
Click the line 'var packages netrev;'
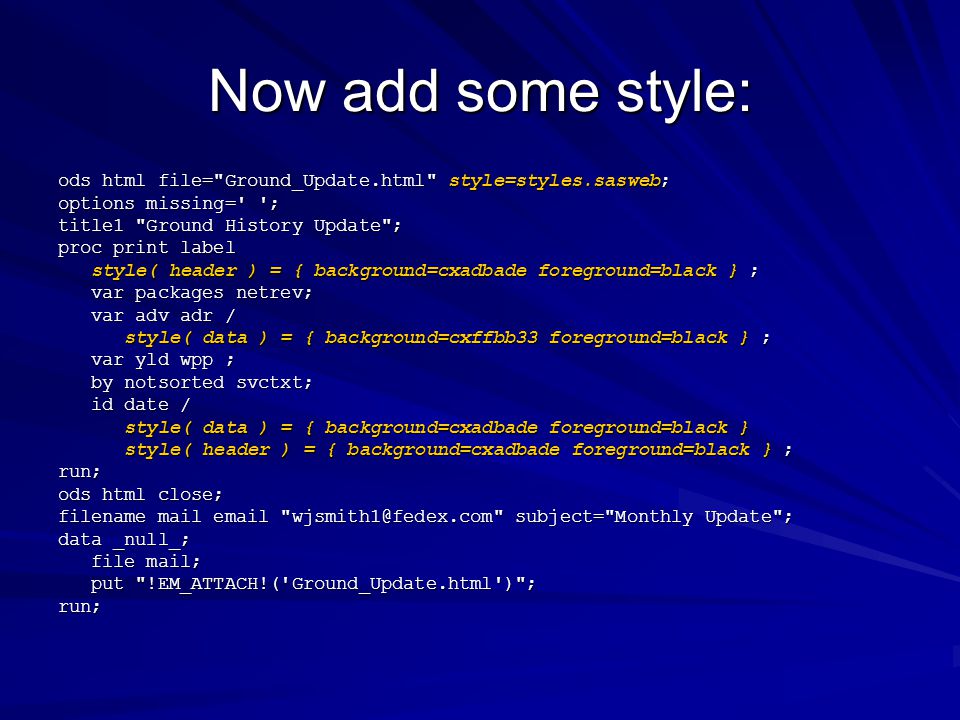click(x=201, y=293)
